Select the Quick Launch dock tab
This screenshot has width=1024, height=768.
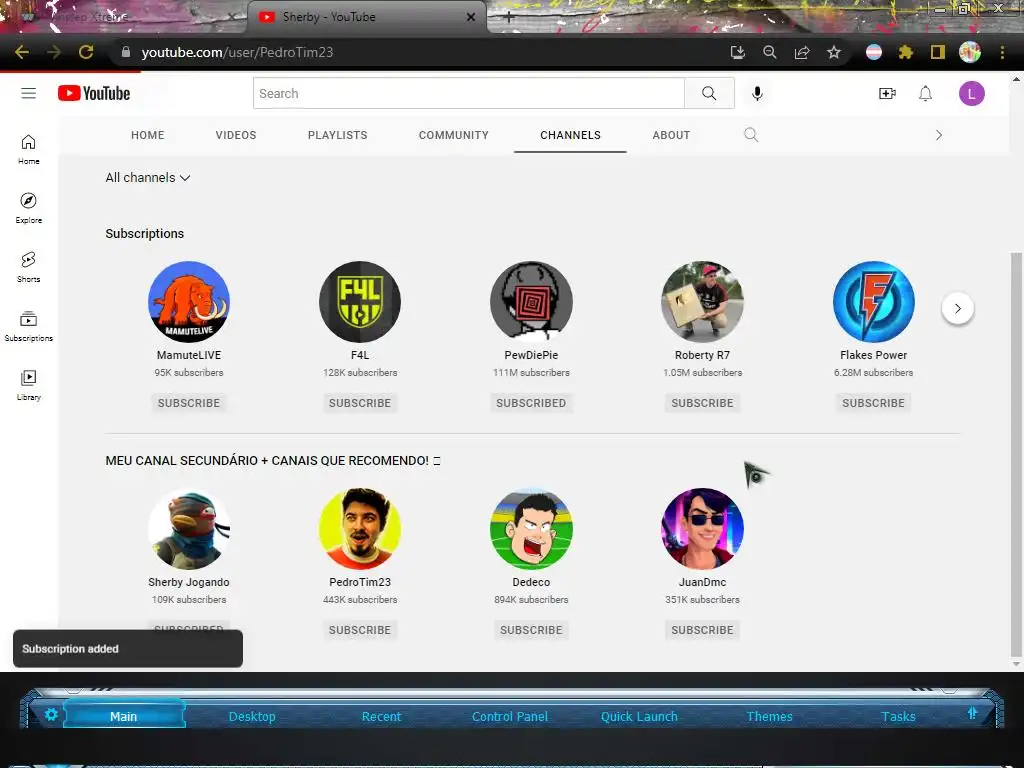(x=639, y=716)
